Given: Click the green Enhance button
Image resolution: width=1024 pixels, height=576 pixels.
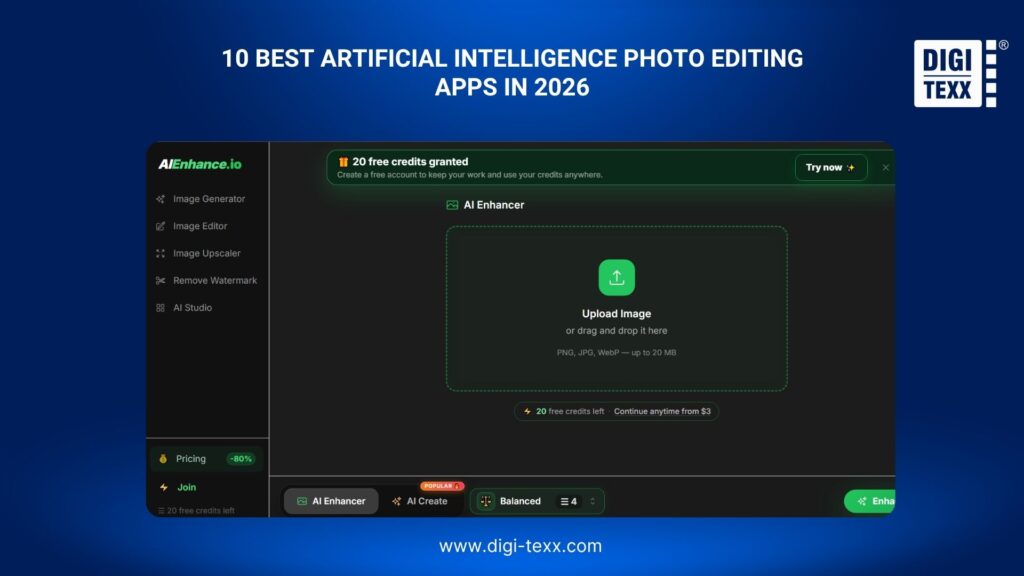Looking at the screenshot, I should click(x=870, y=502).
